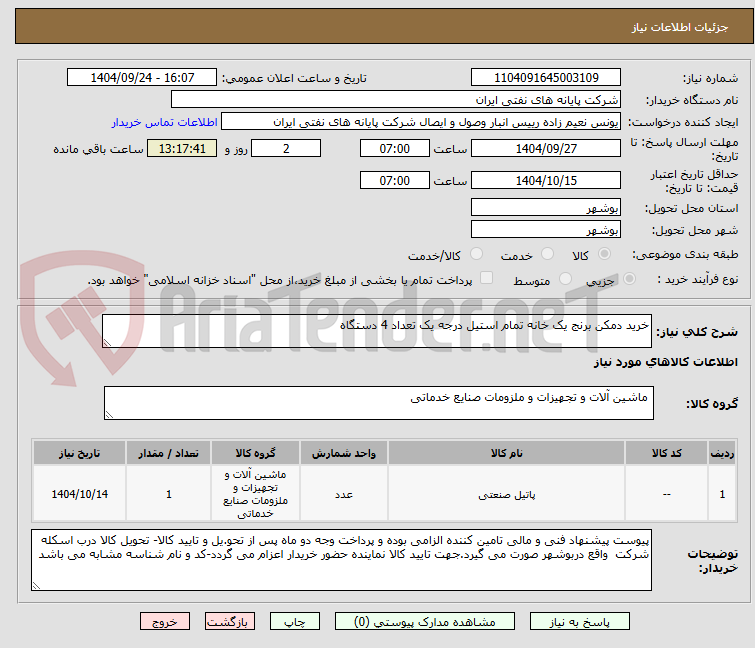The height and width of the screenshot is (648, 755).
Task: Click the اطلاعات کالاهای مورد نیاز heading
Action: pos(665,362)
